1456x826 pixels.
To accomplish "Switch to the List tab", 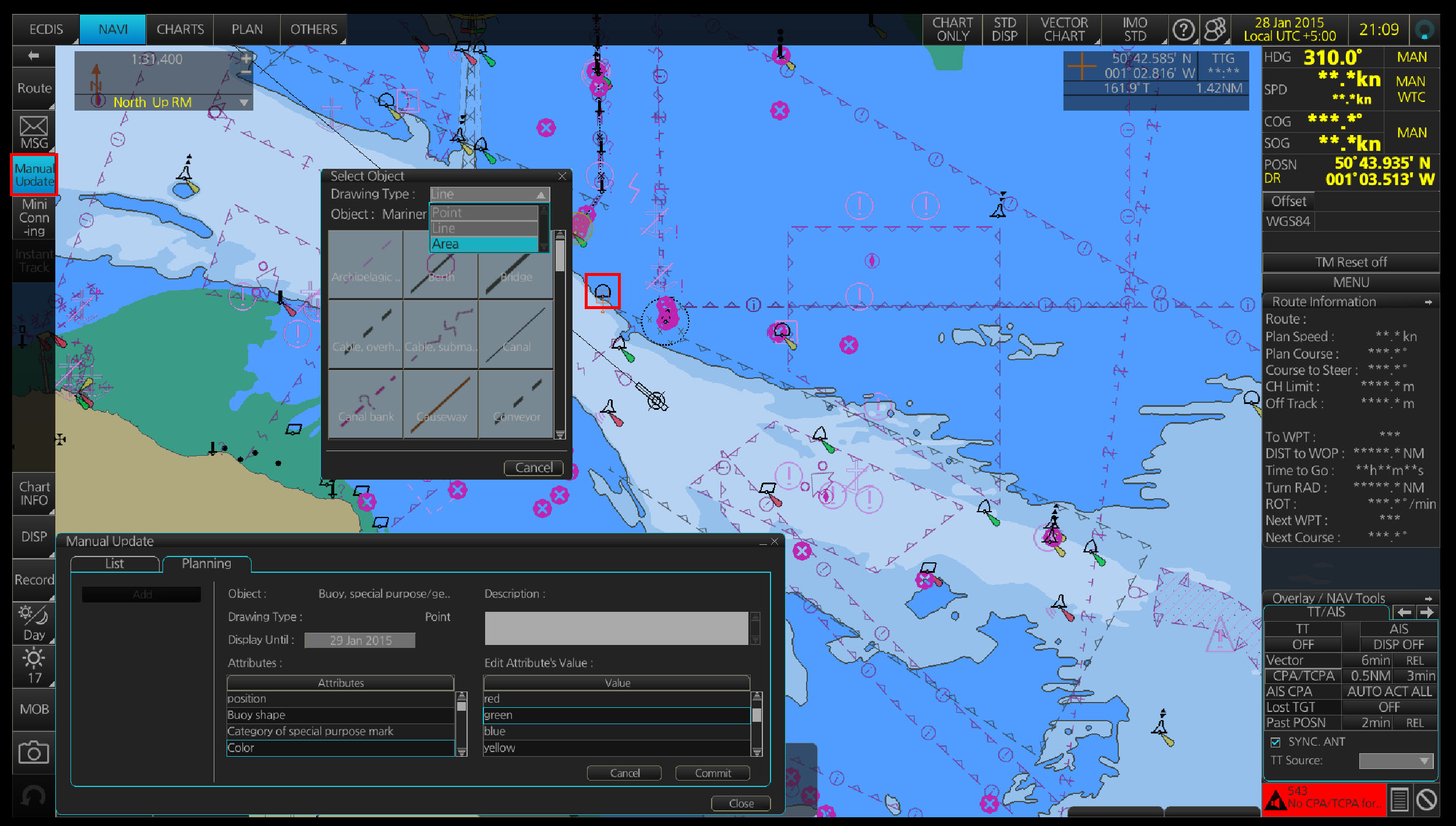I will pos(115,563).
